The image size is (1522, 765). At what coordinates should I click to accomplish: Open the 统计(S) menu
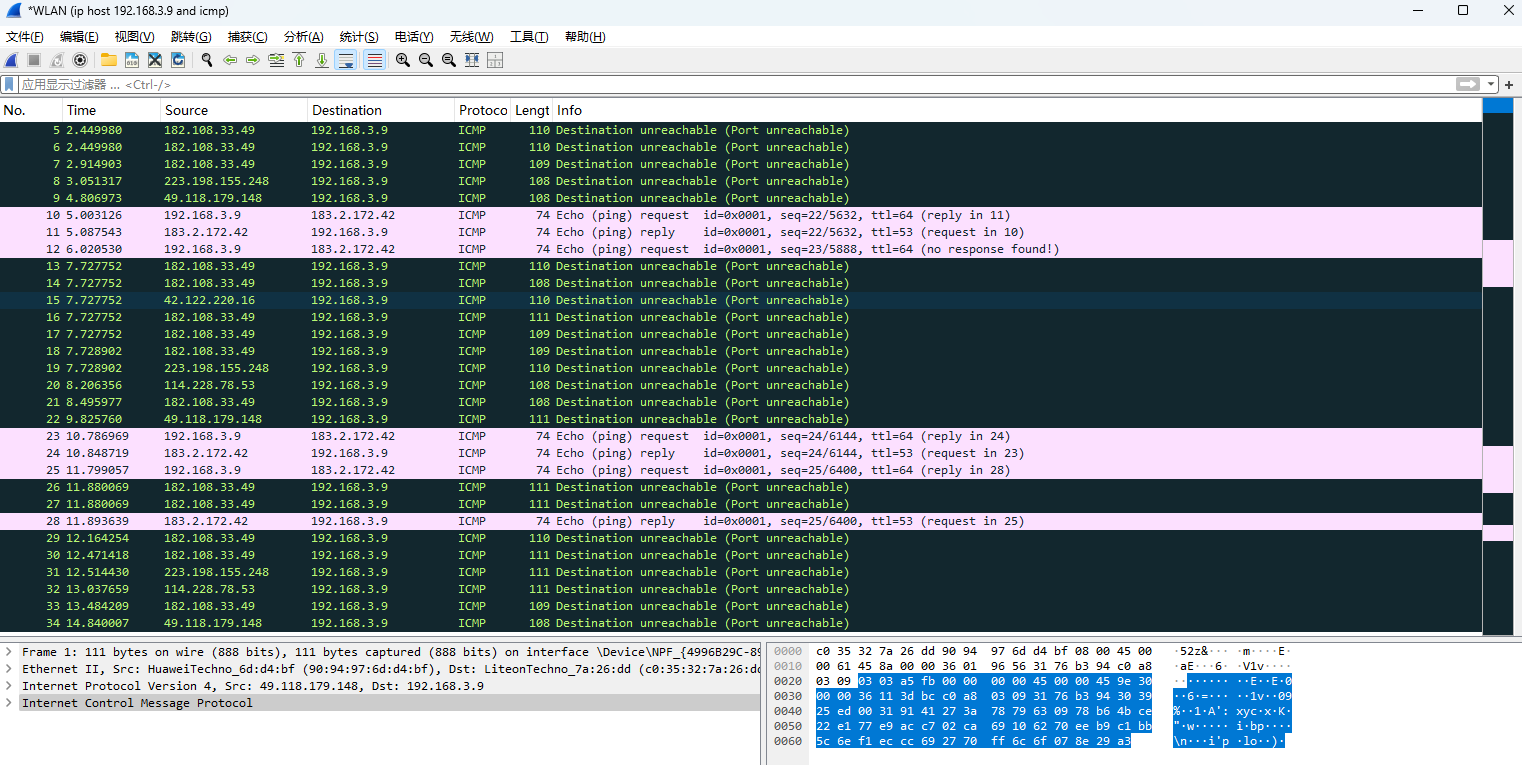(x=359, y=37)
